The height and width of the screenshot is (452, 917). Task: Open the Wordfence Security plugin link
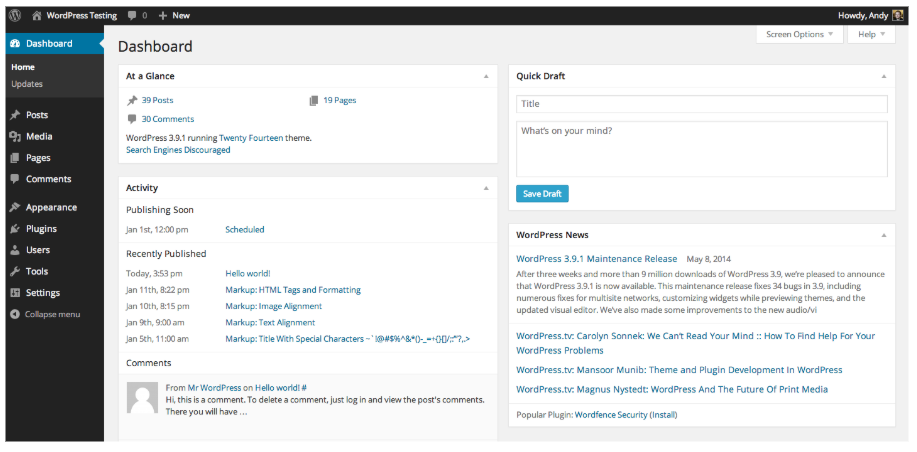[611, 415]
